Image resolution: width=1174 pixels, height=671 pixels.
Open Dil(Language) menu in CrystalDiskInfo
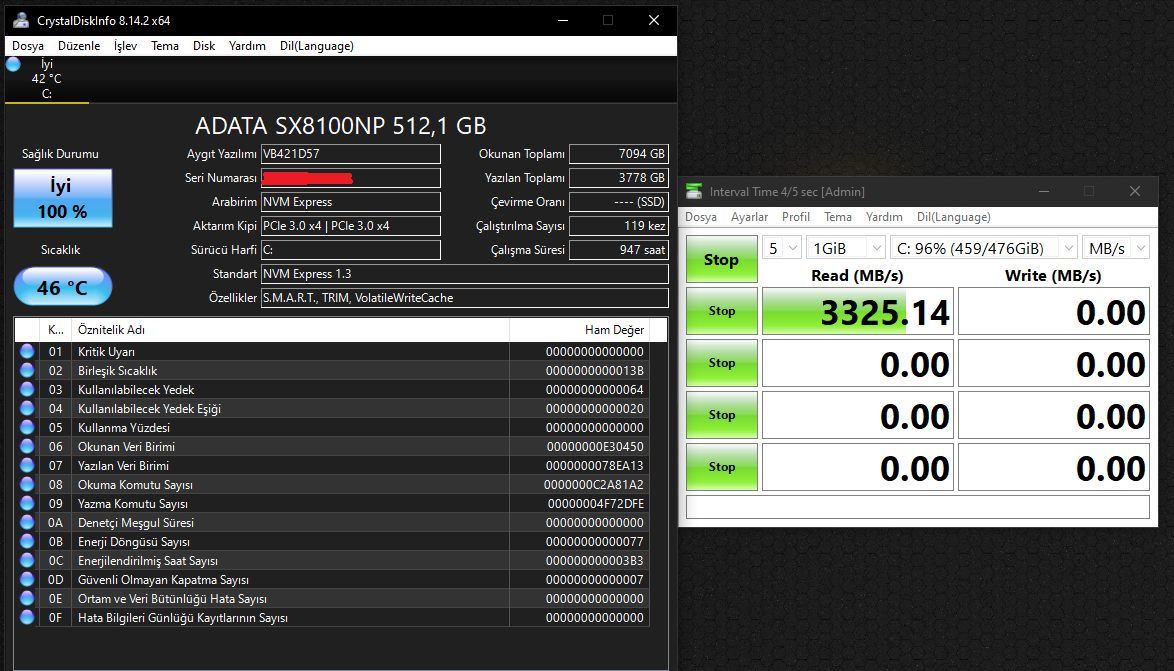(317, 46)
